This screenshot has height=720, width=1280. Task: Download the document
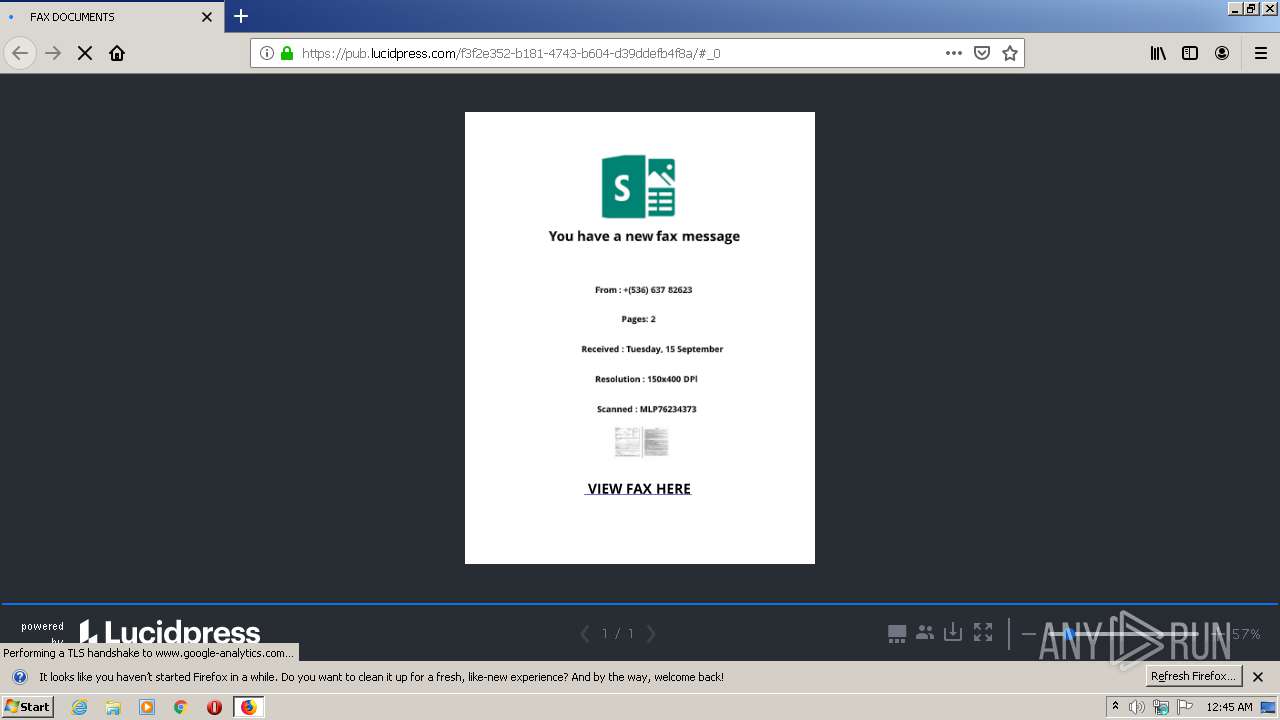click(x=953, y=632)
